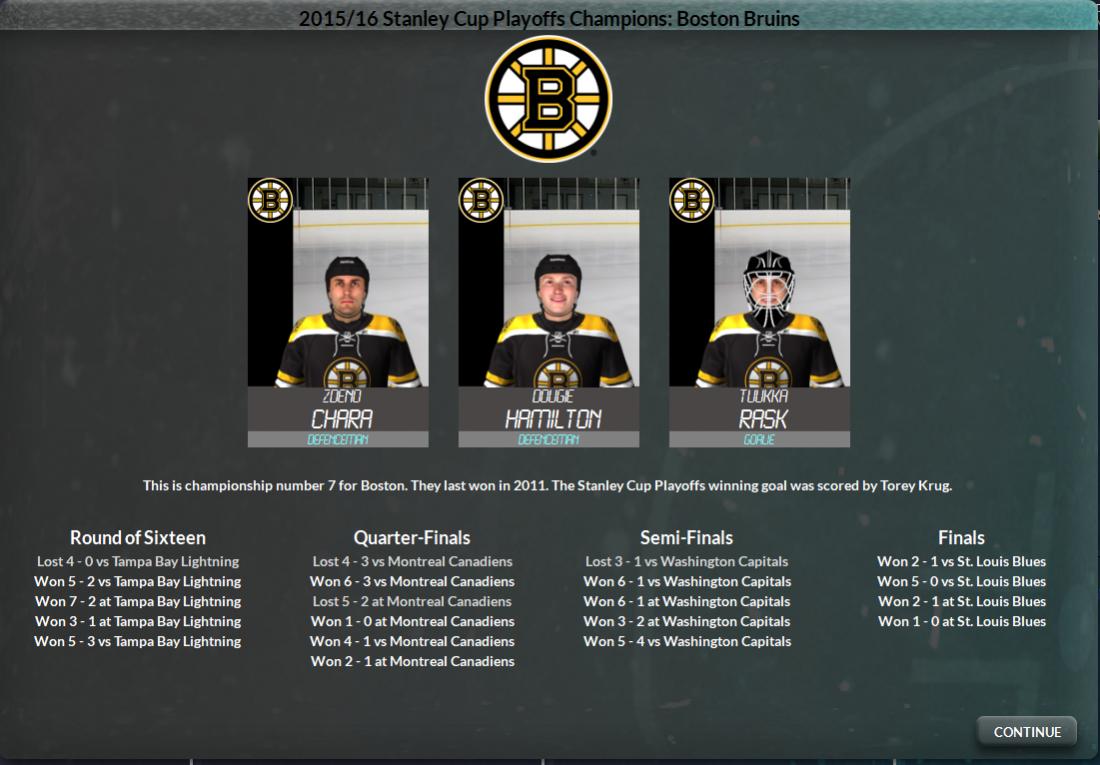This screenshot has width=1100, height=765.
Task: Click Won 2 - 1 at St. Louis Blues
Action: click(x=961, y=601)
